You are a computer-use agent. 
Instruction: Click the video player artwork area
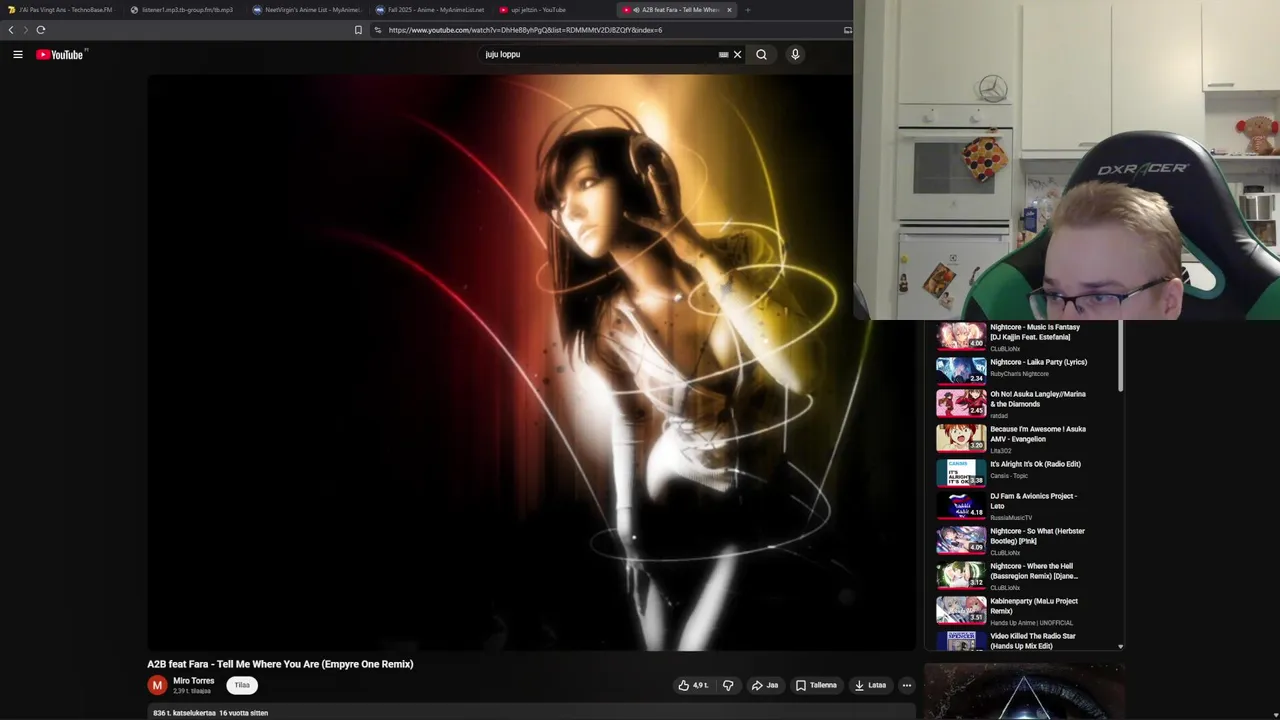coord(532,363)
